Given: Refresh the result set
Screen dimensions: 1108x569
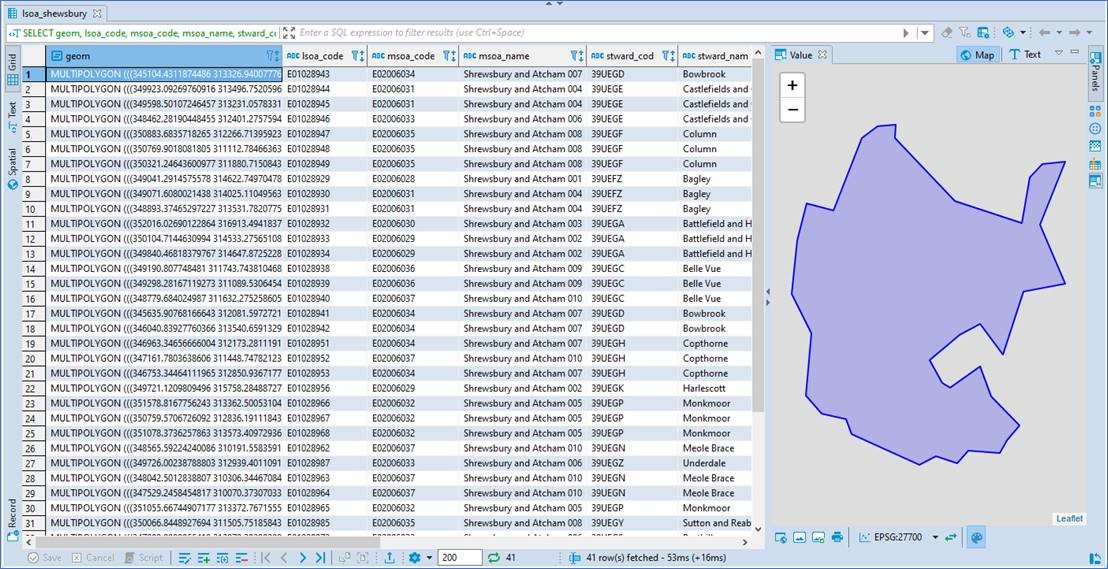Looking at the screenshot, I should click(494, 558).
